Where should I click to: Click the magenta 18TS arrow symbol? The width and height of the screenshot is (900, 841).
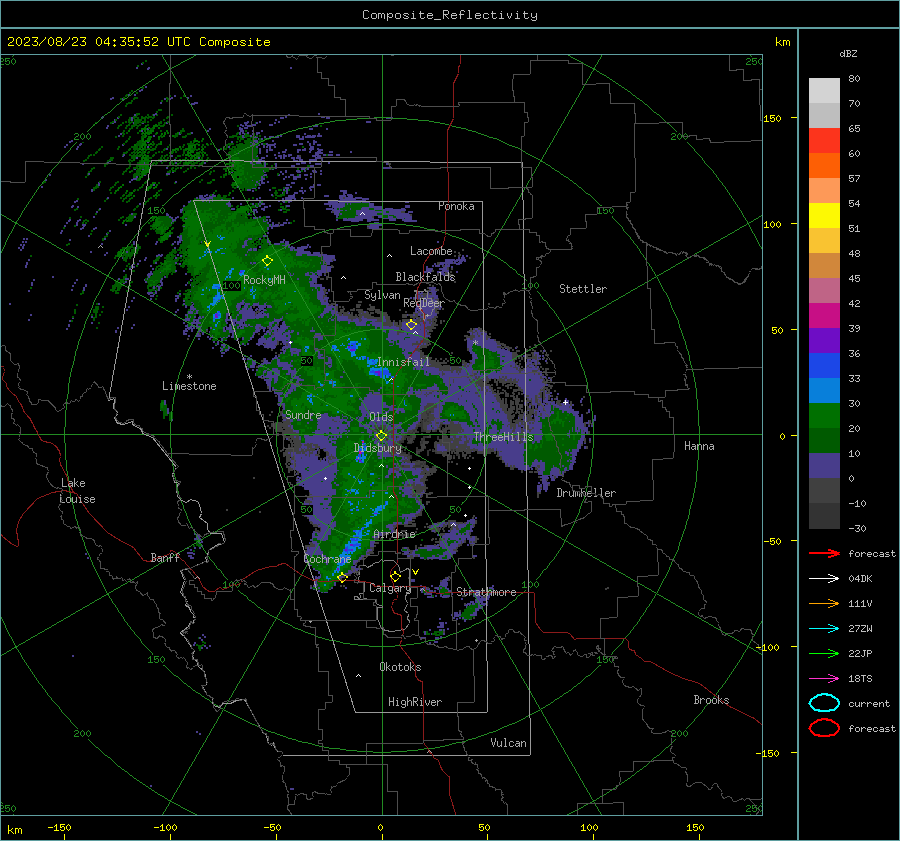824,679
